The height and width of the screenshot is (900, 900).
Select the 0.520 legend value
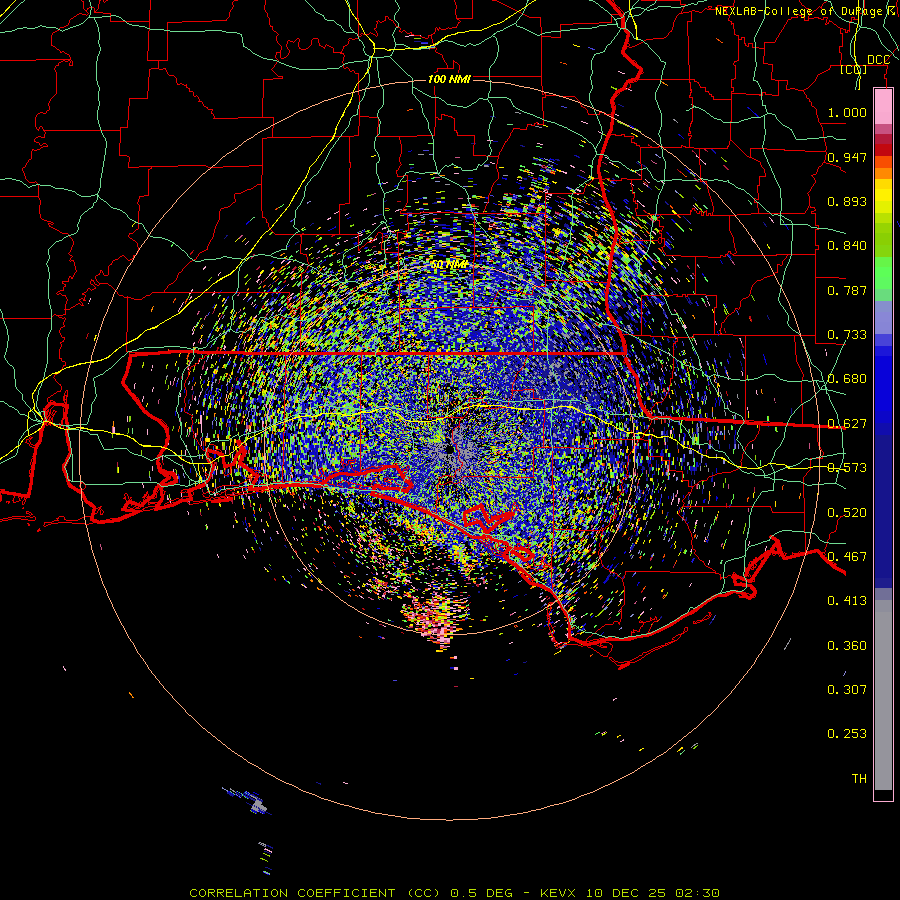click(x=847, y=513)
